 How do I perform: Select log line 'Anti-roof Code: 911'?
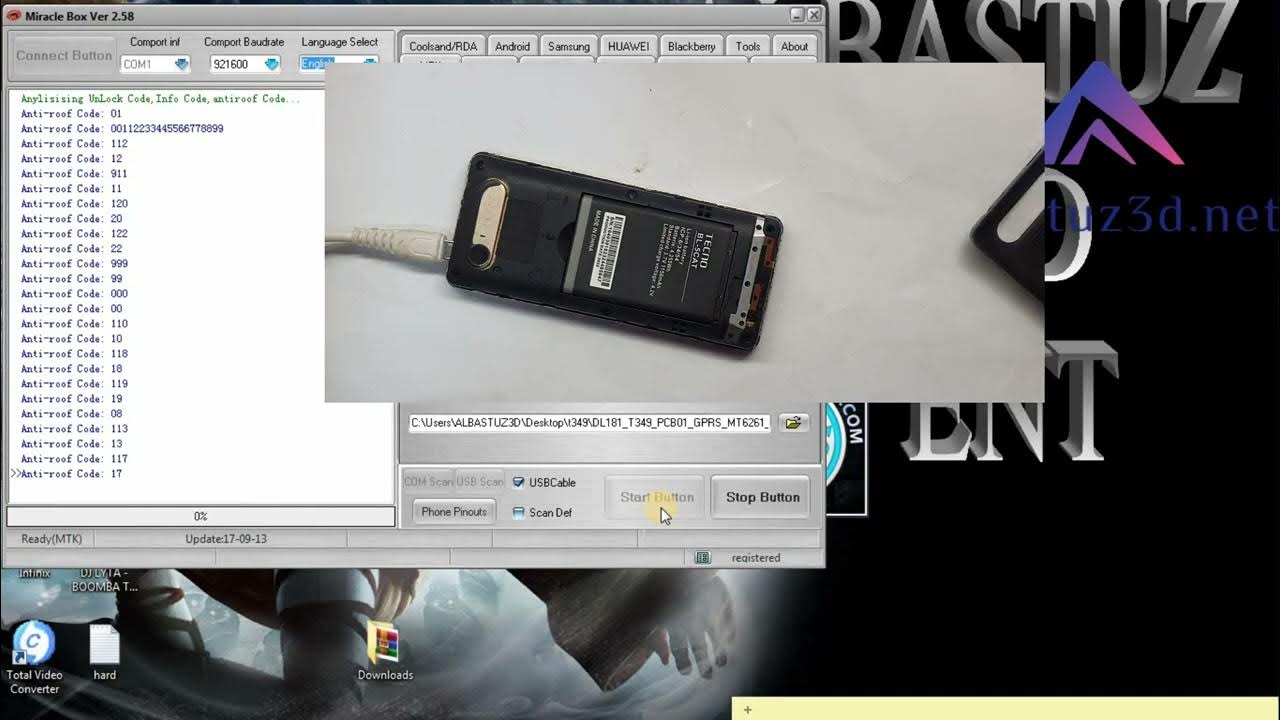point(74,174)
